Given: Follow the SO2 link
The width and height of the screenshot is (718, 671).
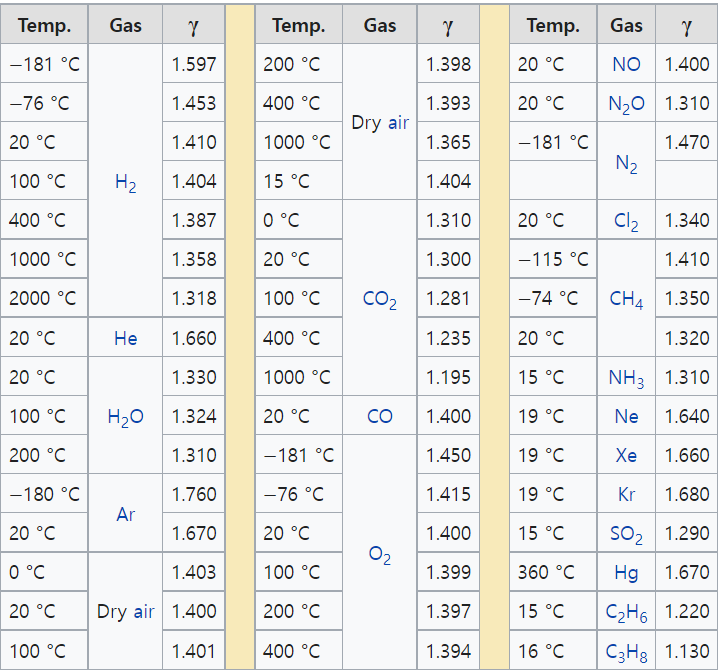Looking at the screenshot, I should point(626,535).
